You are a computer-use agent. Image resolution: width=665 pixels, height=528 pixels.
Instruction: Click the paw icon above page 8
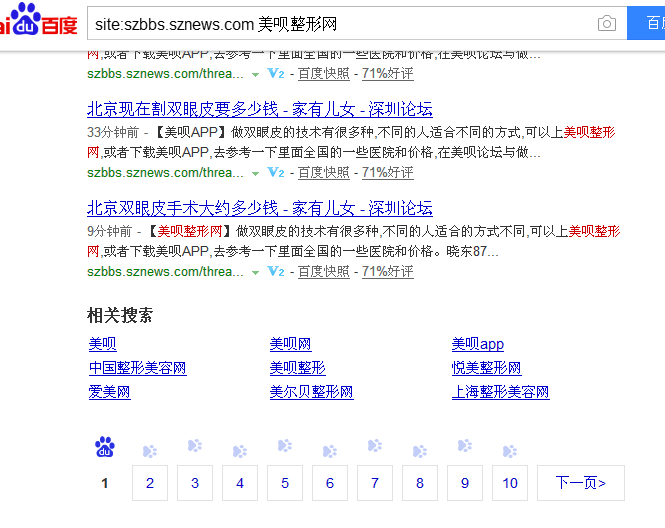(420, 451)
